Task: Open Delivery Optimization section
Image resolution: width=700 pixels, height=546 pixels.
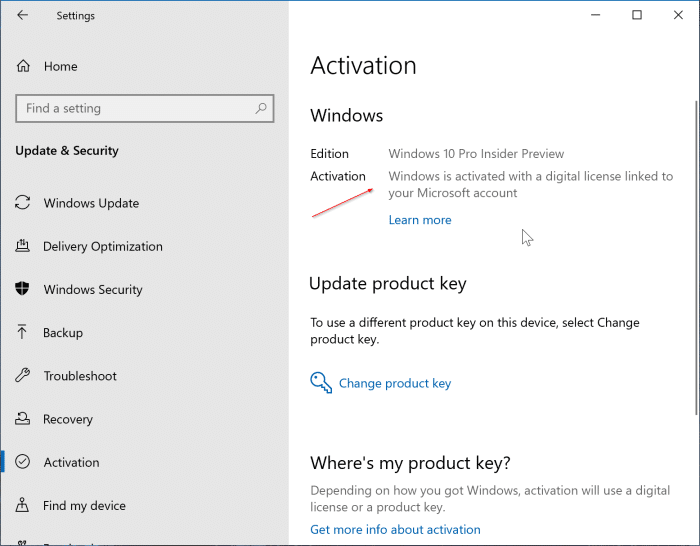Action: pyautogui.click(x=103, y=246)
